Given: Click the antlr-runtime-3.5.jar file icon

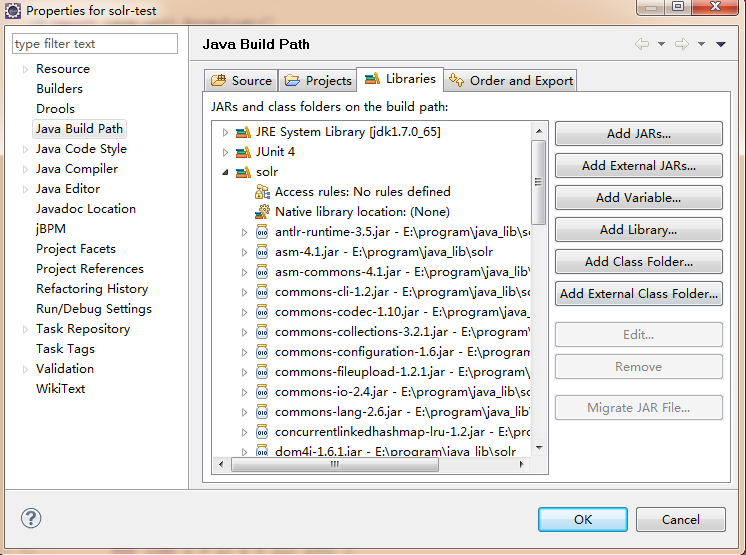Looking at the screenshot, I should (x=262, y=232).
